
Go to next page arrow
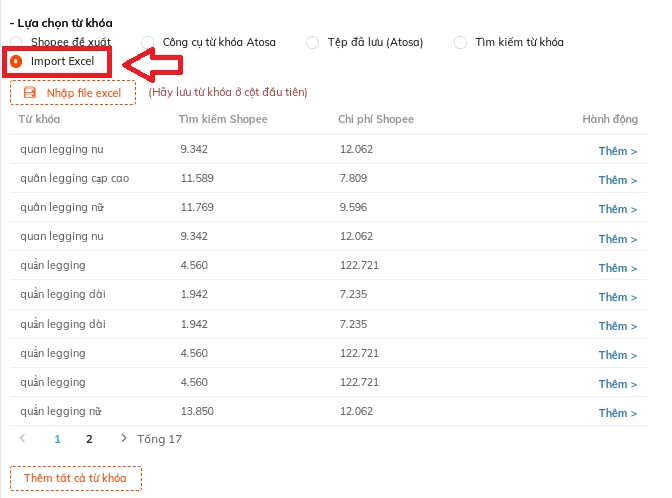click(x=123, y=438)
